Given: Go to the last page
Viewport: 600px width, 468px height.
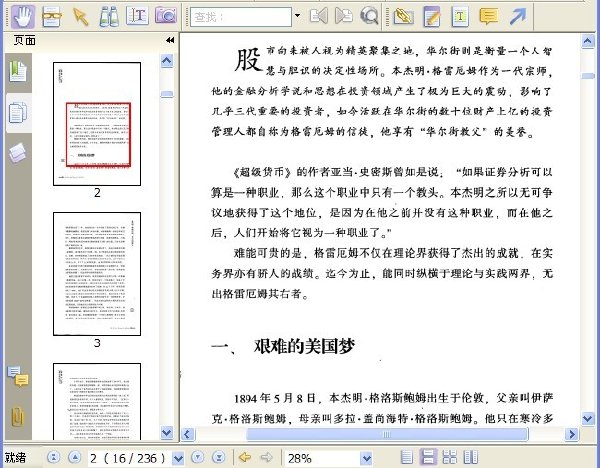Looking at the screenshot, I should pos(218,457).
